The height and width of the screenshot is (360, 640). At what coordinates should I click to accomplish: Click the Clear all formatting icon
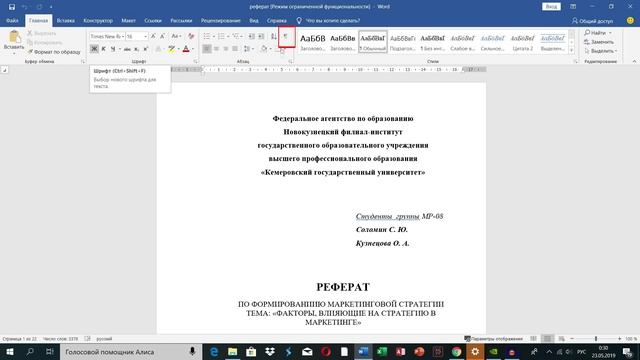coord(191,36)
